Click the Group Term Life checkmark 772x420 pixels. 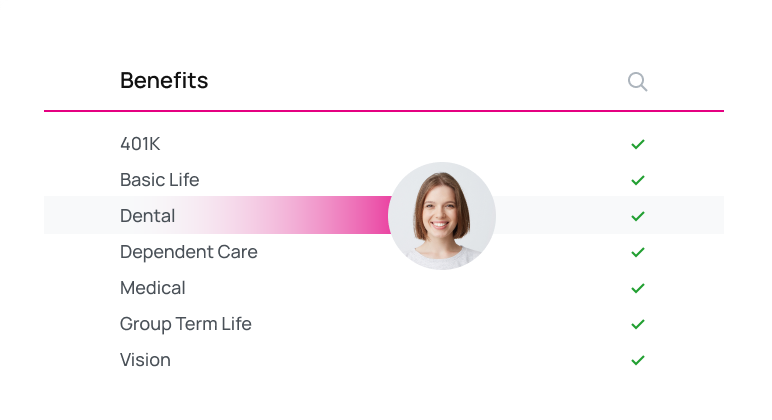(638, 324)
